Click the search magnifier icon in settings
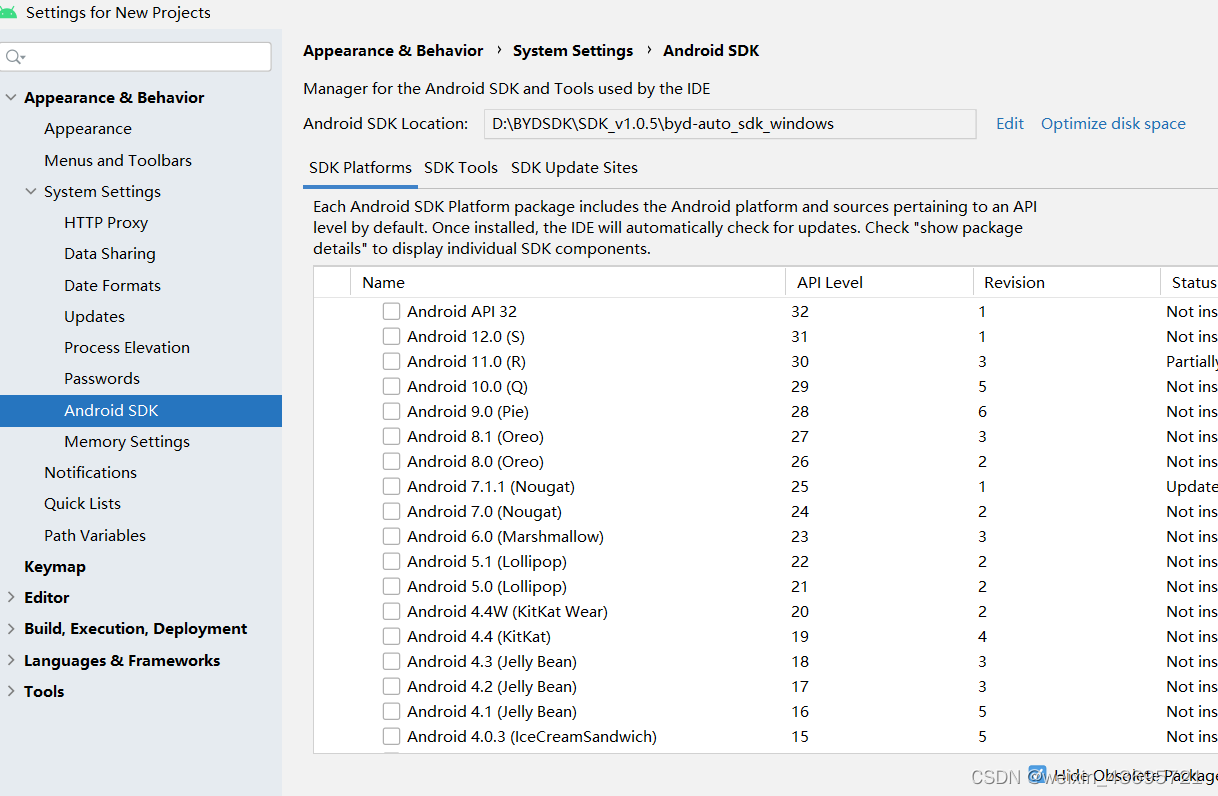The height and width of the screenshot is (796, 1218). [14, 57]
